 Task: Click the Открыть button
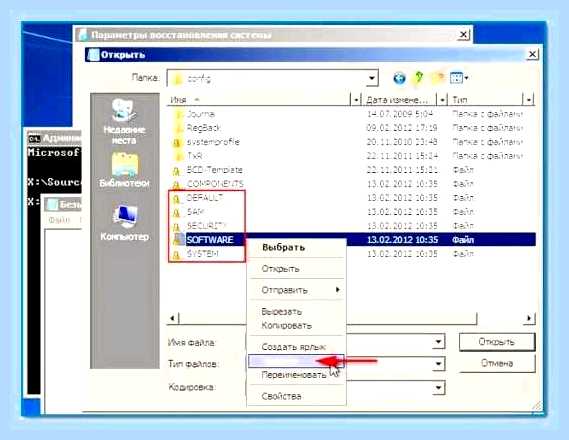[x=497, y=342]
